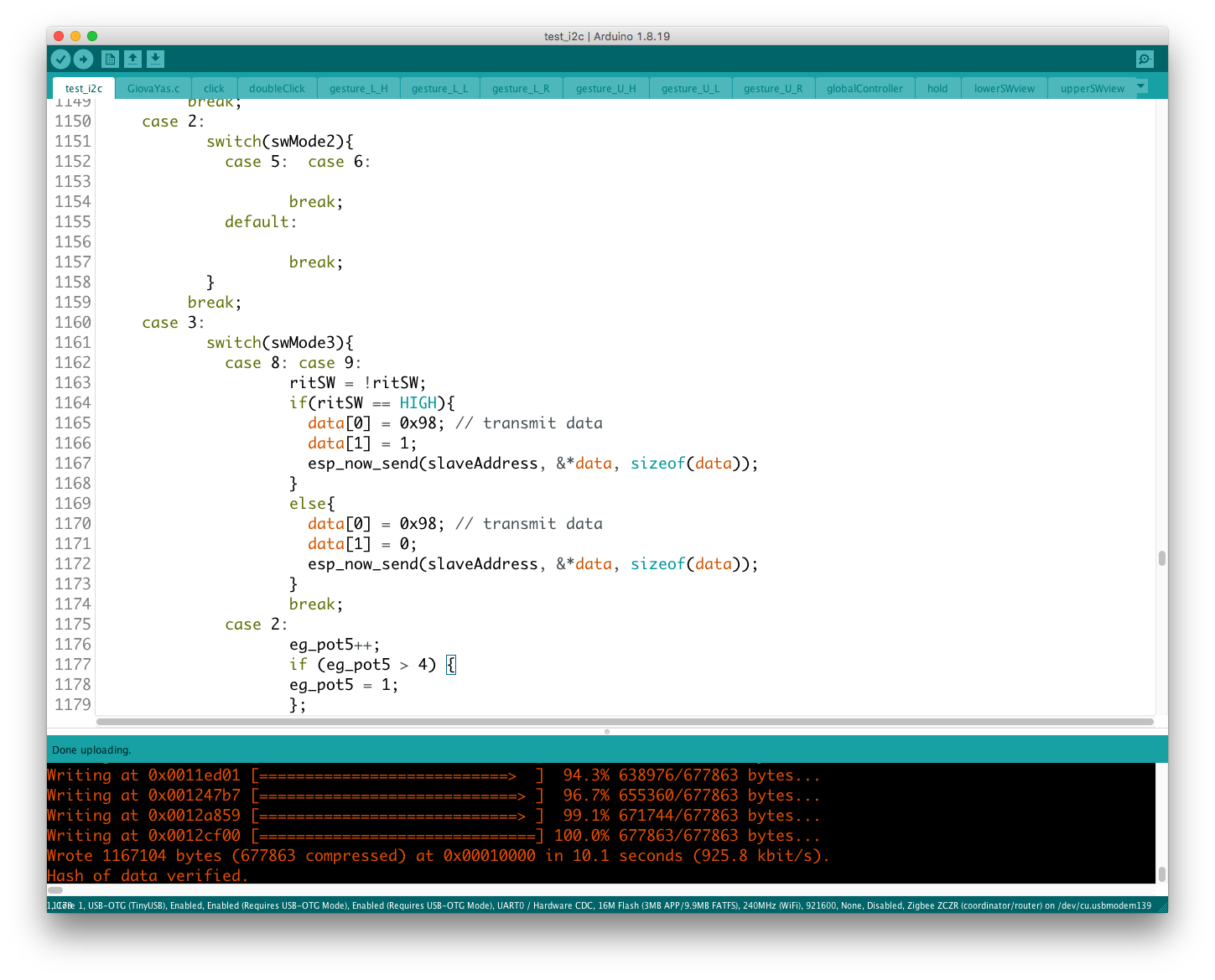Click the editor-console divider handle
Screen dimensions: 1215x980
point(607,732)
